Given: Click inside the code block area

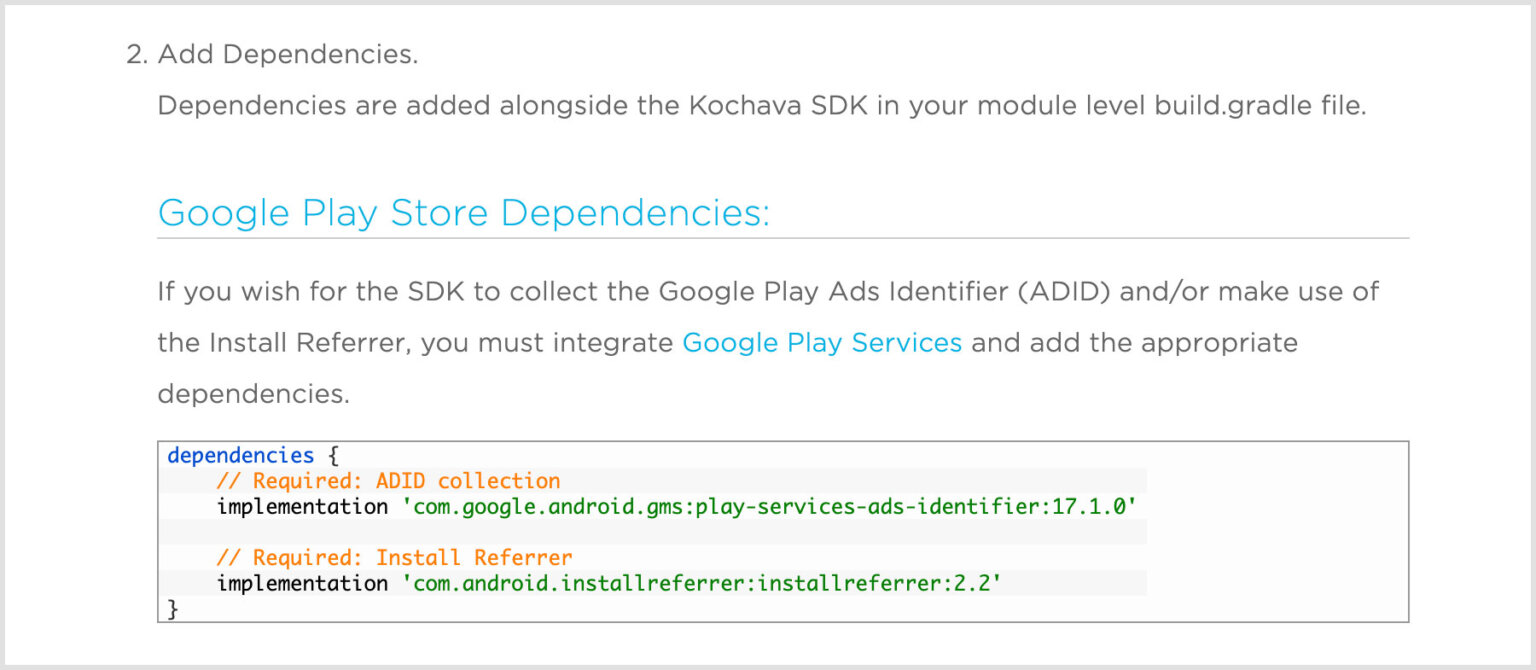Looking at the screenshot, I should click(x=784, y=530).
